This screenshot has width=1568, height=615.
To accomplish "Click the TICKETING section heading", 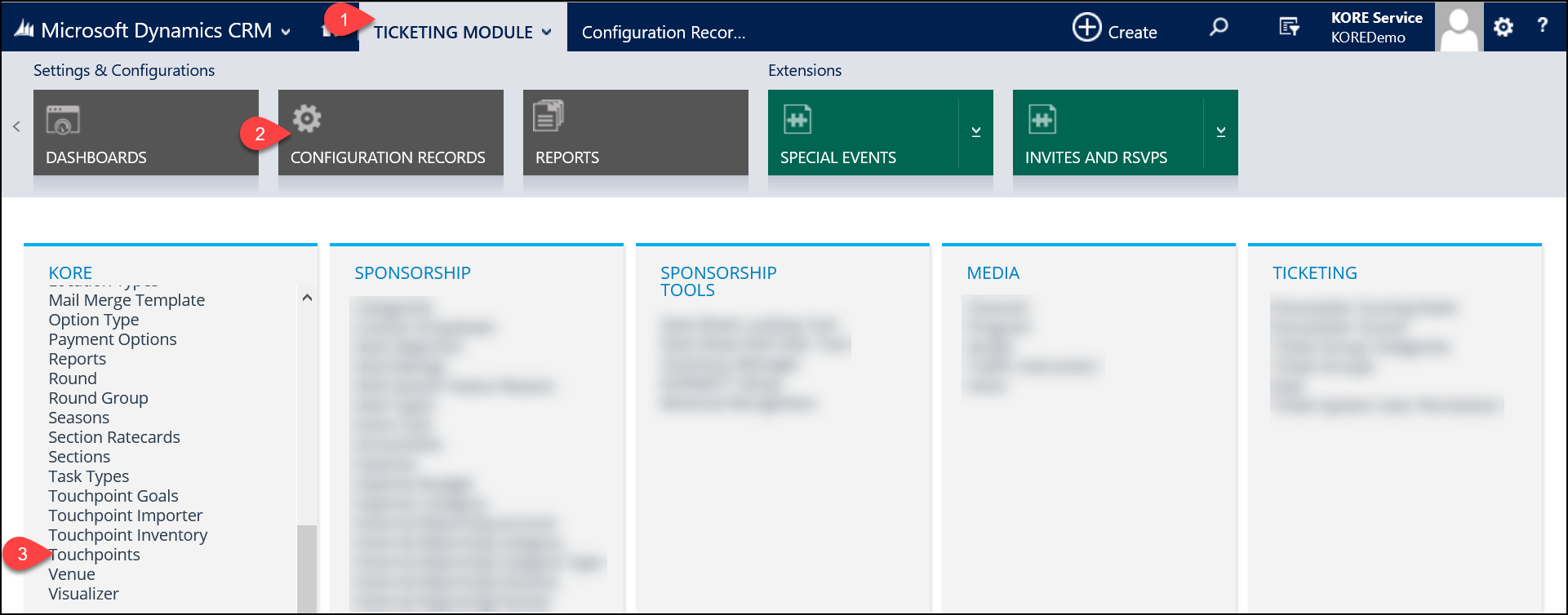I will (x=1314, y=272).
